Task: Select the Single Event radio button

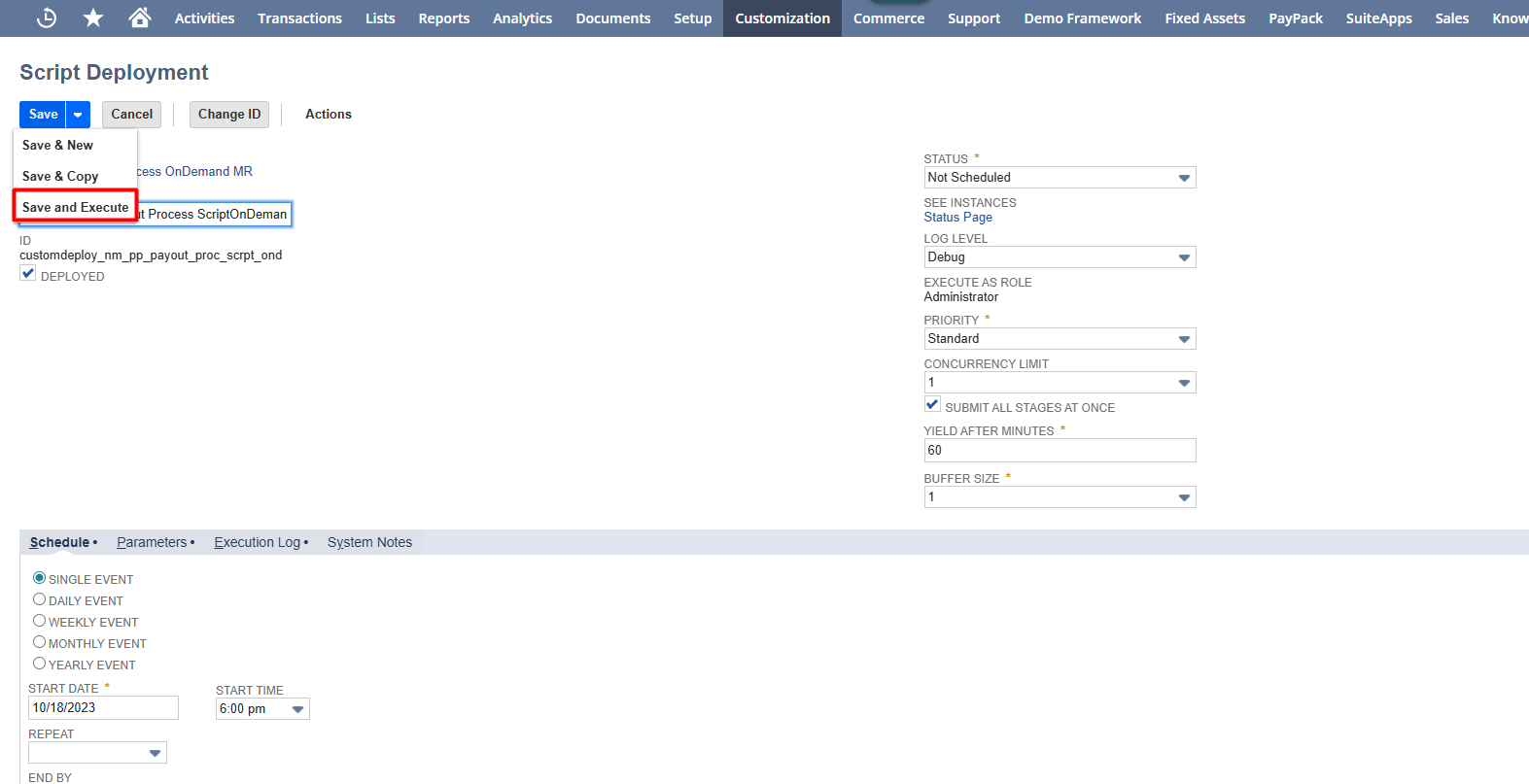Action: coord(40,578)
